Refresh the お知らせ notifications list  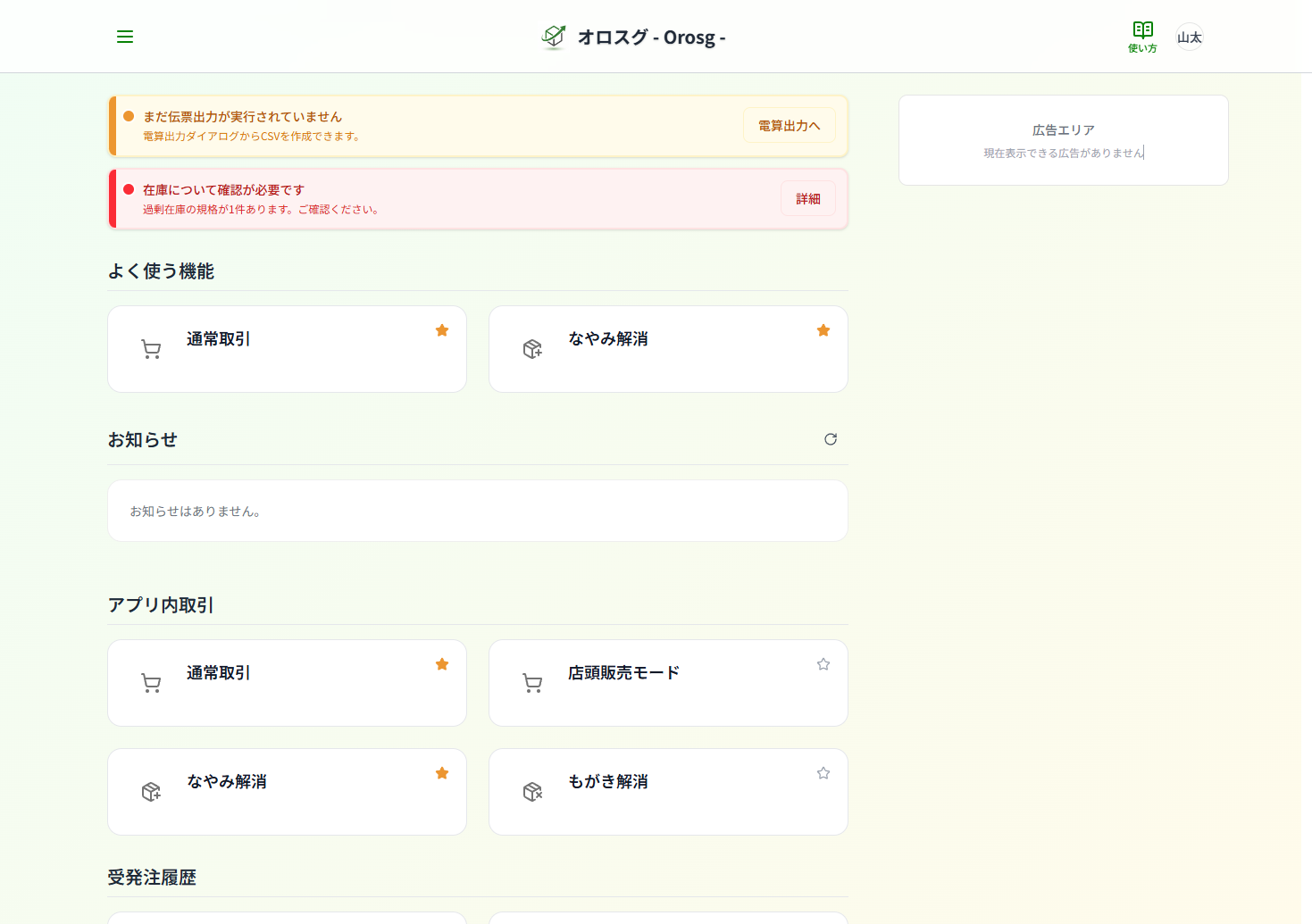[x=831, y=439]
